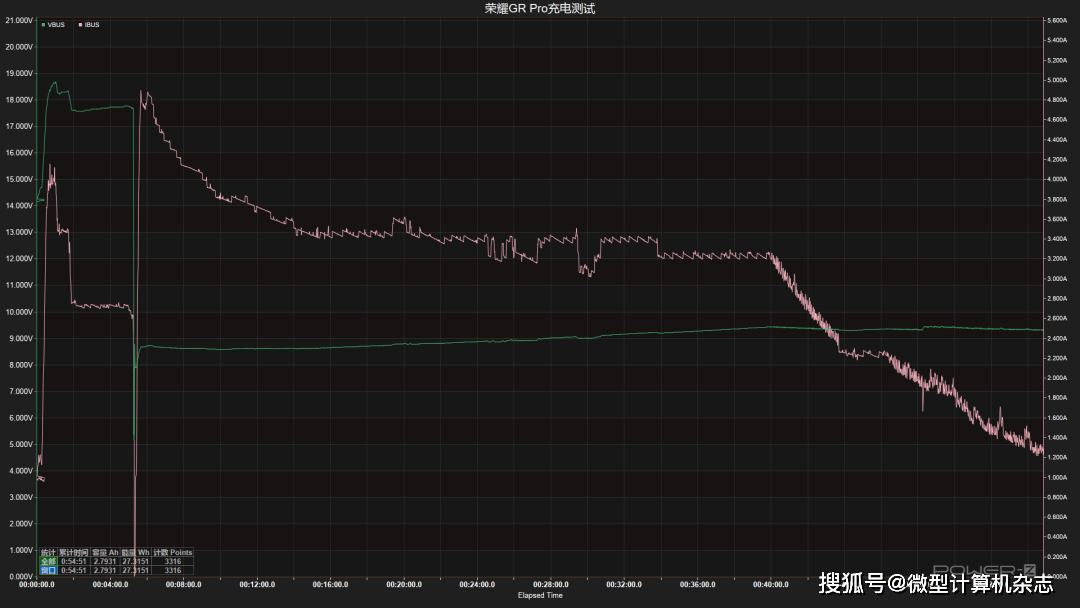The image size is (1080, 608).
Task: Click the 5.600A current axis tick
Action: click(x=1057, y=21)
